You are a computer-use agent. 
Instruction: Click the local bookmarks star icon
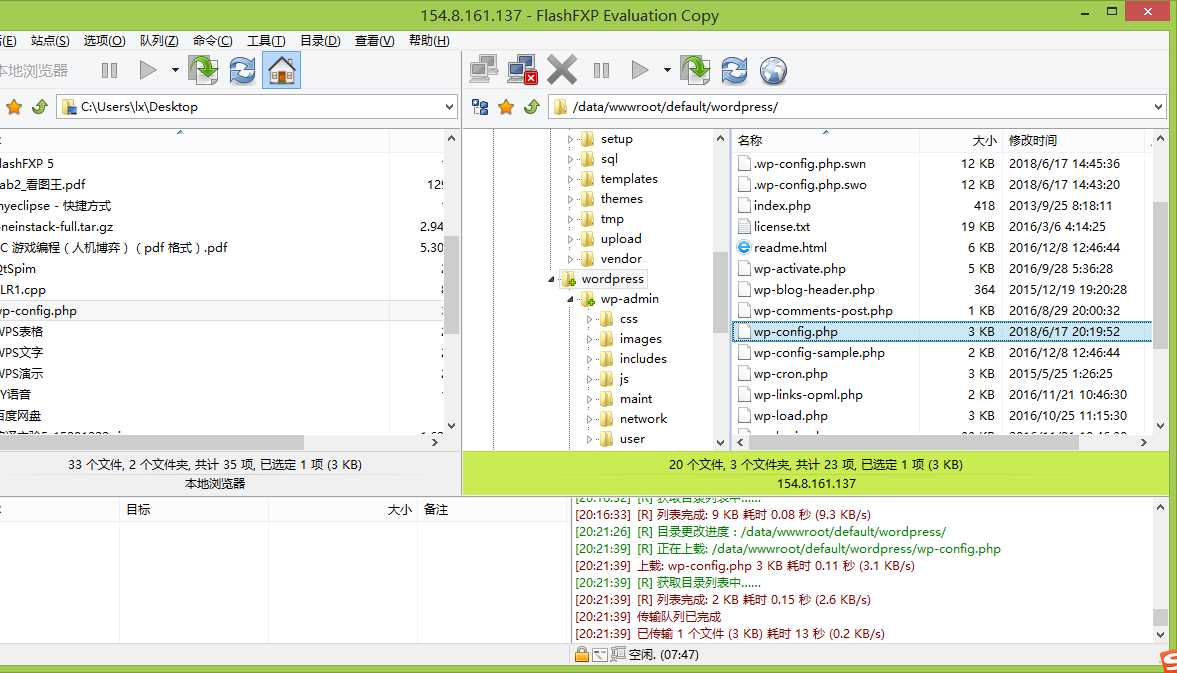[x=14, y=107]
